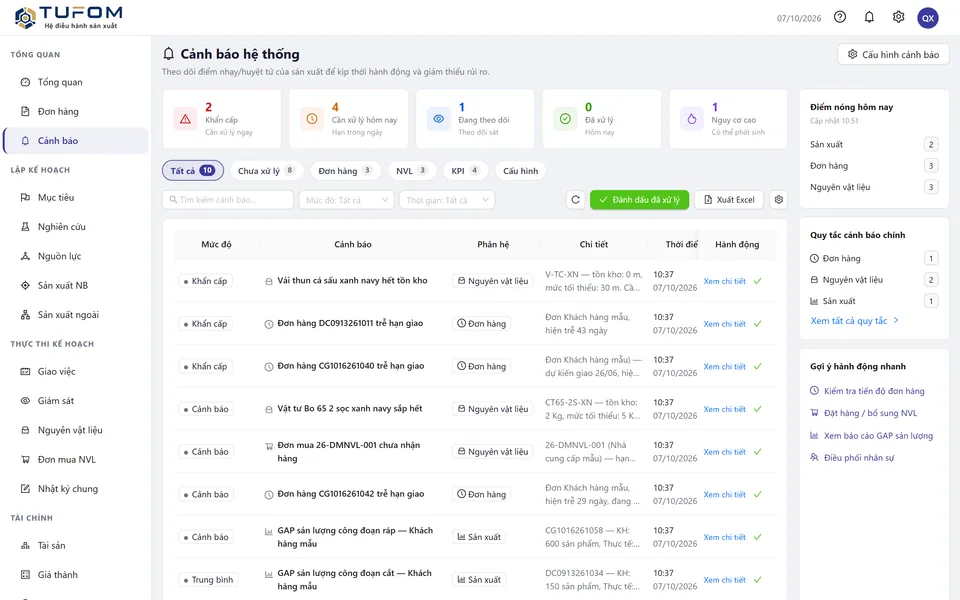Click 'Đặt hàng / bổ sung NVL' quick action
Image resolution: width=960 pixels, height=600 pixels.
coord(863,413)
